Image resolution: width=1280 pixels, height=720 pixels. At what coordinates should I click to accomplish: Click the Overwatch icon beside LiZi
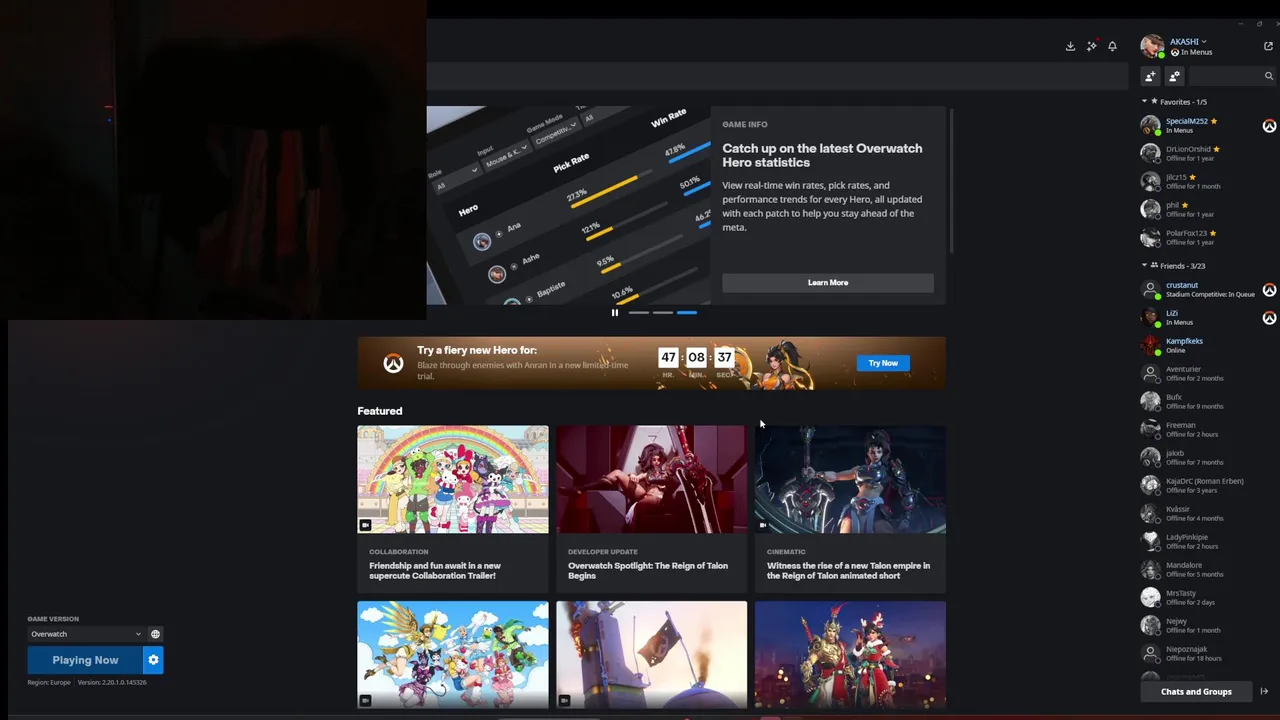point(1269,318)
